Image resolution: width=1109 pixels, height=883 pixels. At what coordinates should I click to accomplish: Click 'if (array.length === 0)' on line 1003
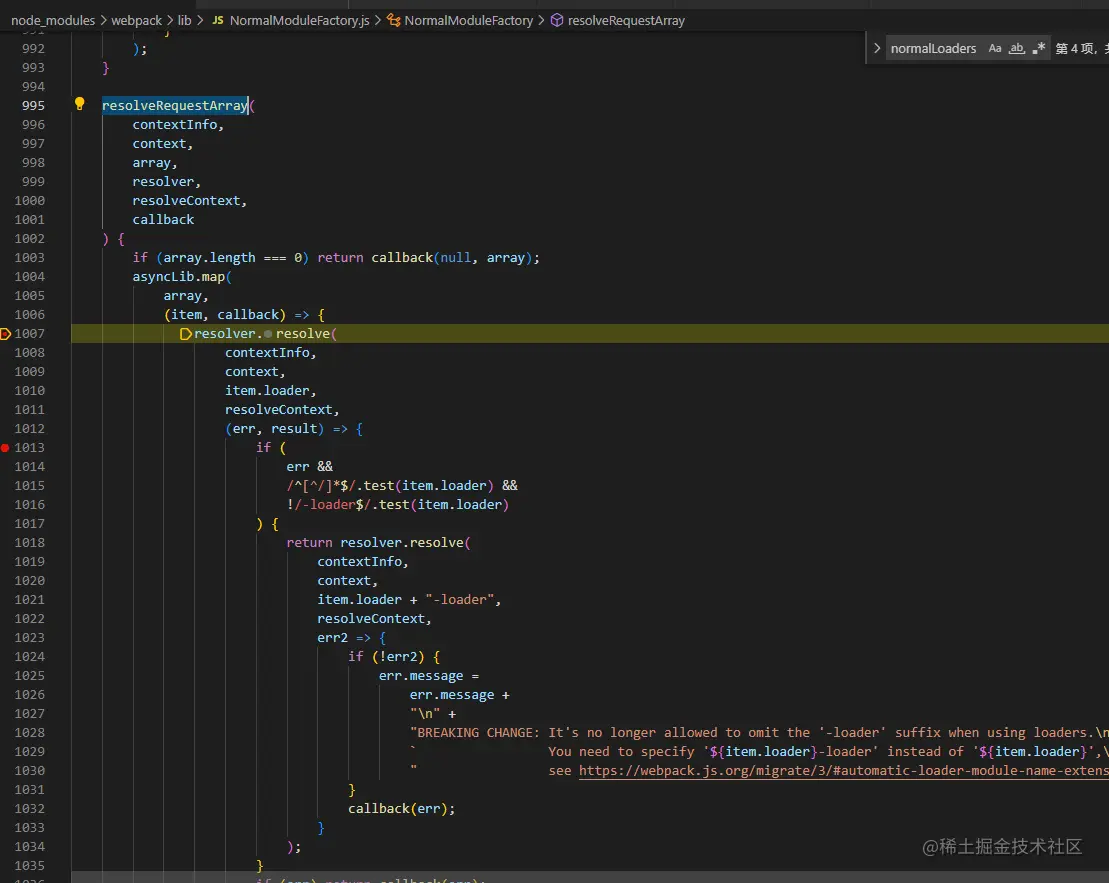[x=221, y=258]
